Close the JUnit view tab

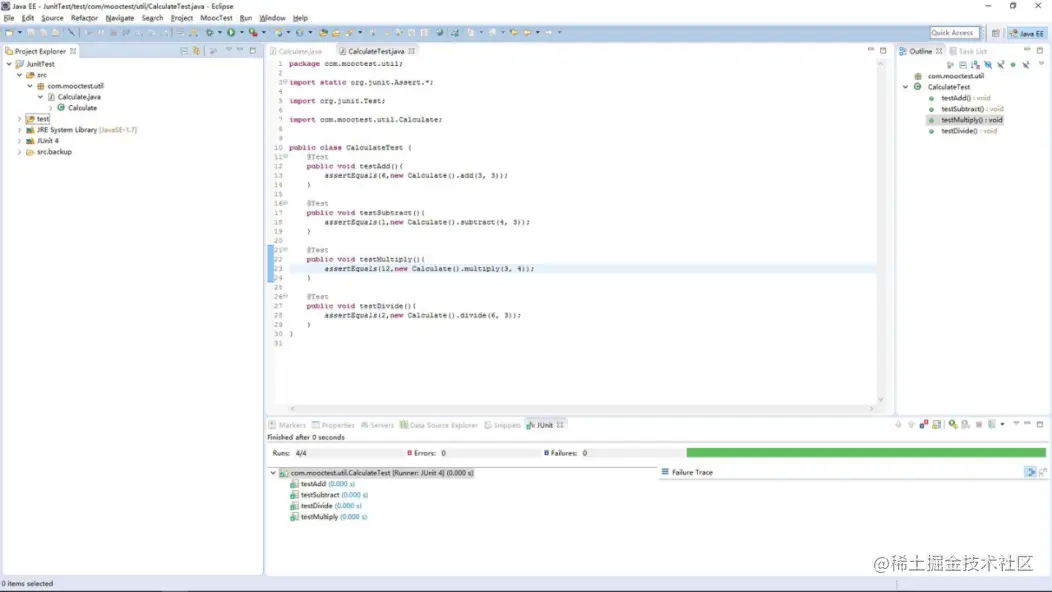tap(560, 425)
